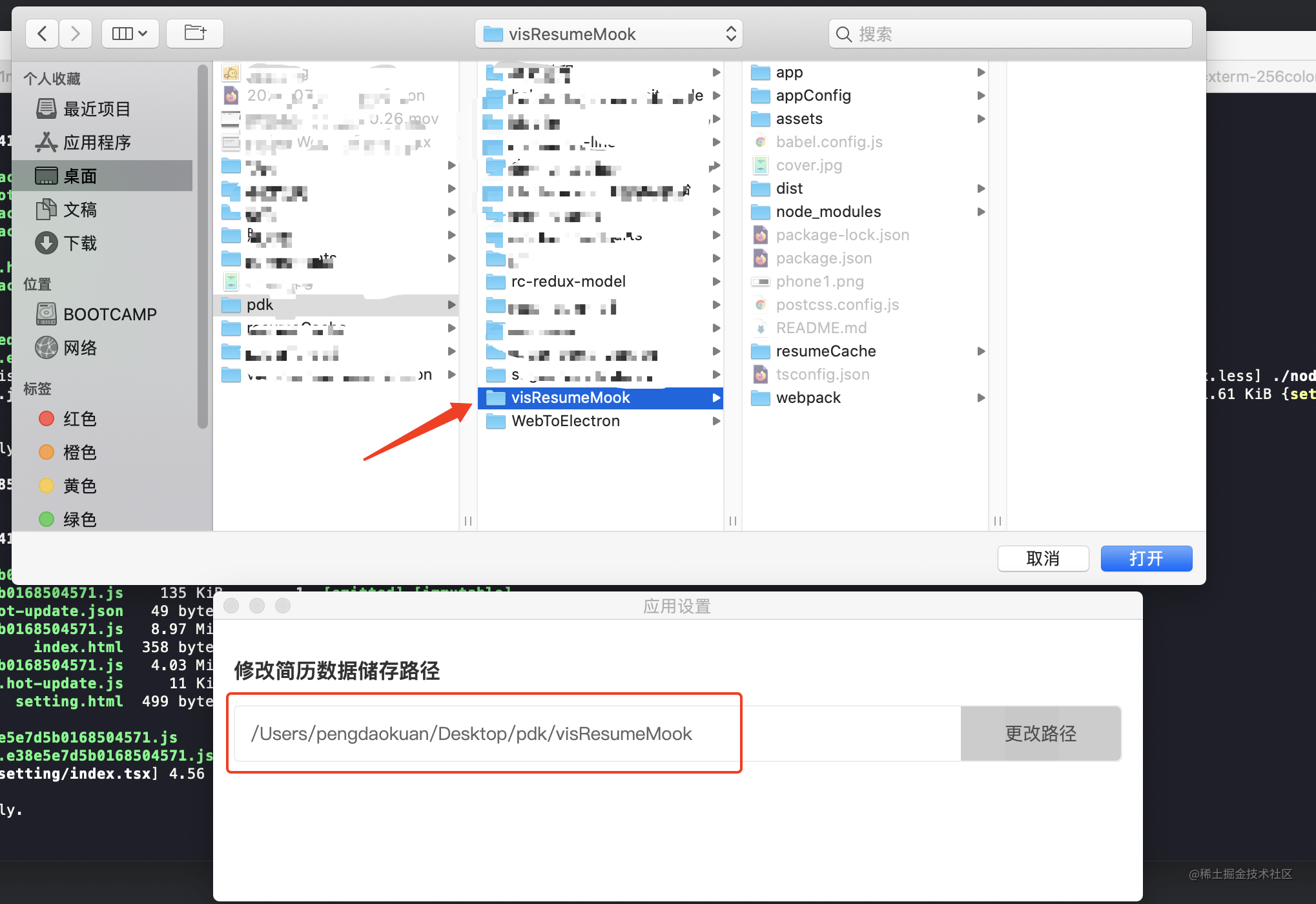This screenshot has height=904, width=1316.
Task: Click the 更改路径 button
Action: [x=1040, y=734]
